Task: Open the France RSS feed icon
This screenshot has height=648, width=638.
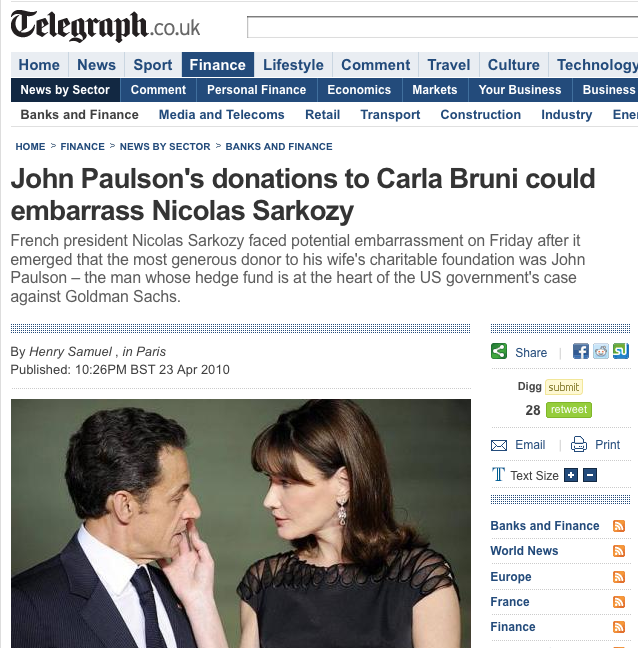Action: [619, 602]
